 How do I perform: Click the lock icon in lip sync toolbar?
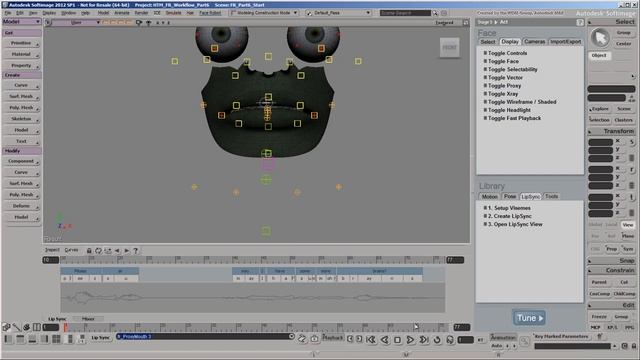click(x=89, y=251)
